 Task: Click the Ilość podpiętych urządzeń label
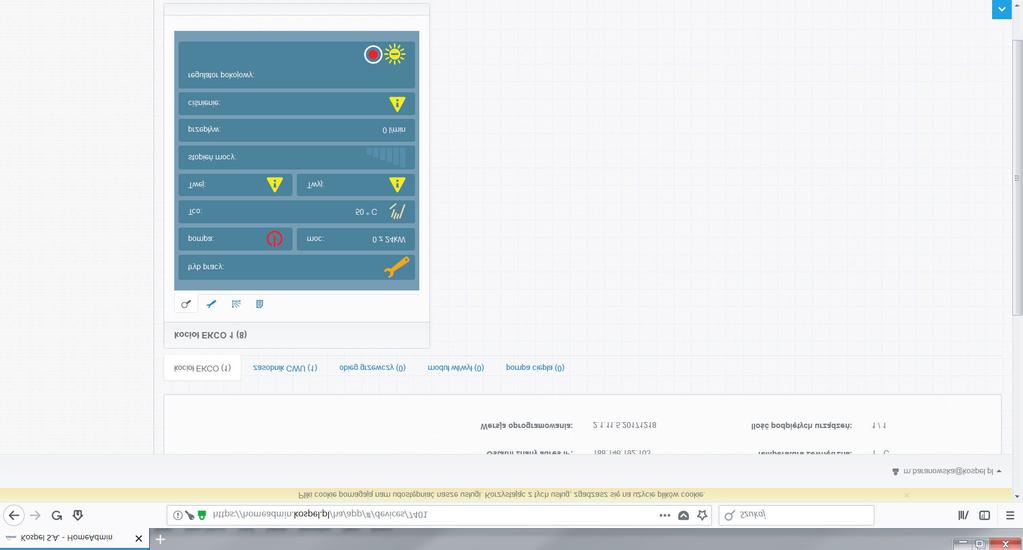[x=801, y=425]
